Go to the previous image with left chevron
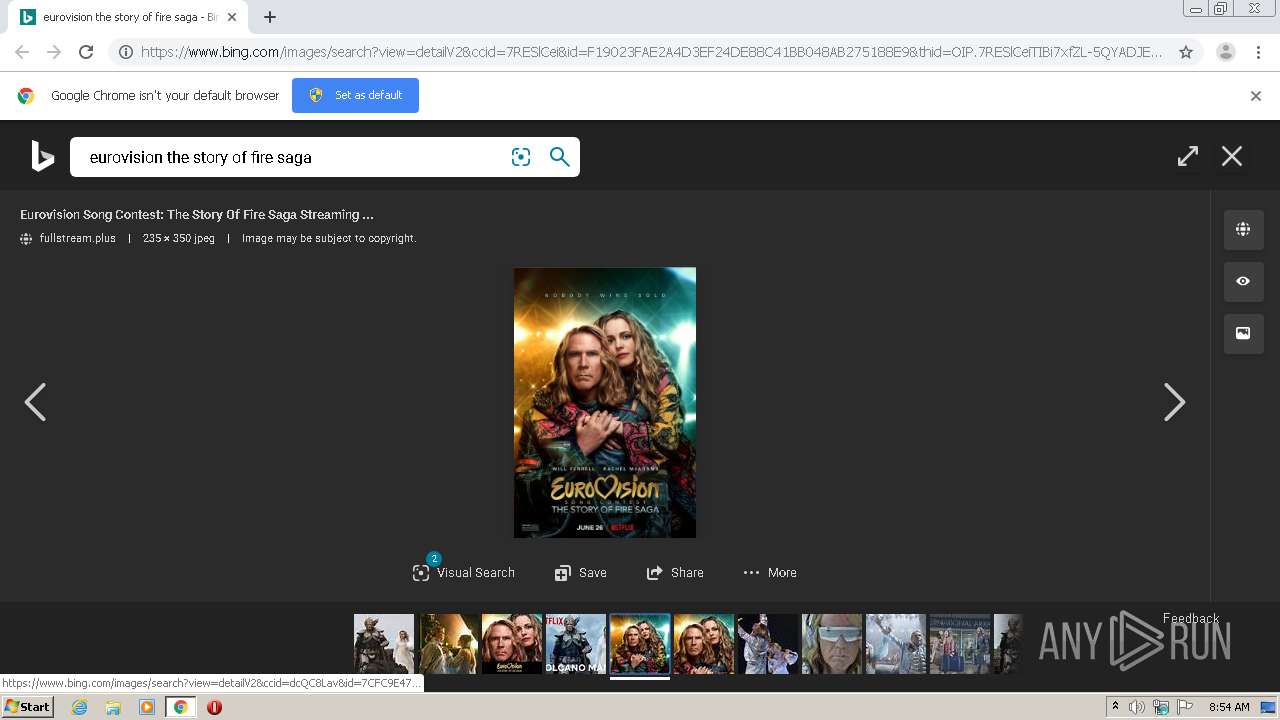 click(x=35, y=402)
